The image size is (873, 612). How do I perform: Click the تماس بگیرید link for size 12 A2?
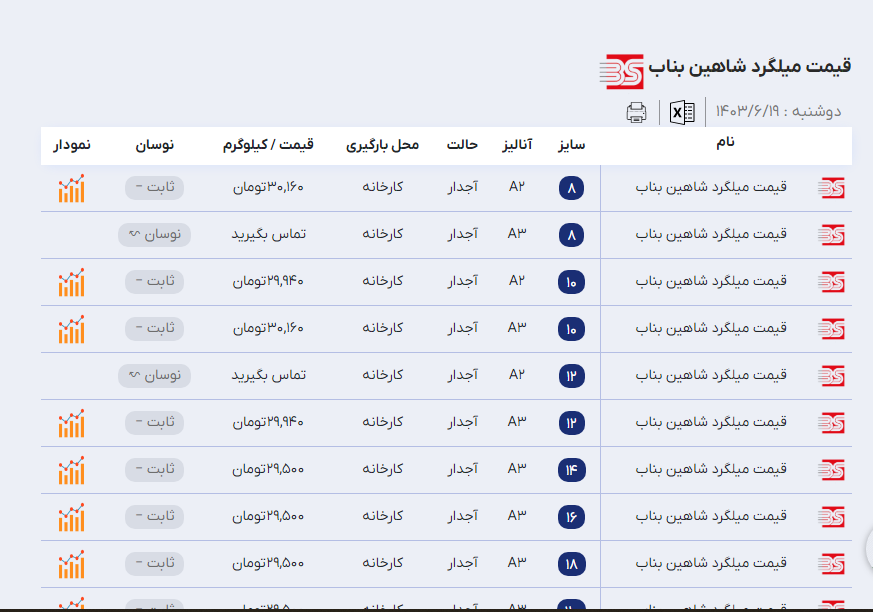(268, 375)
